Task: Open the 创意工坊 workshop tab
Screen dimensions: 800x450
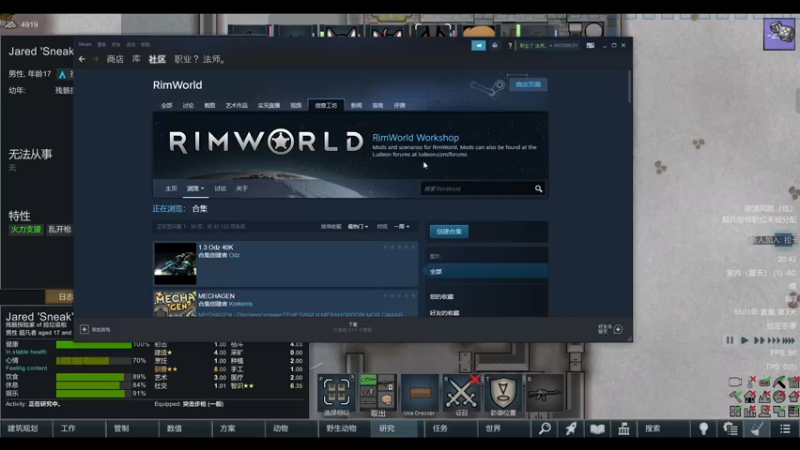Action: click(326, 106)
